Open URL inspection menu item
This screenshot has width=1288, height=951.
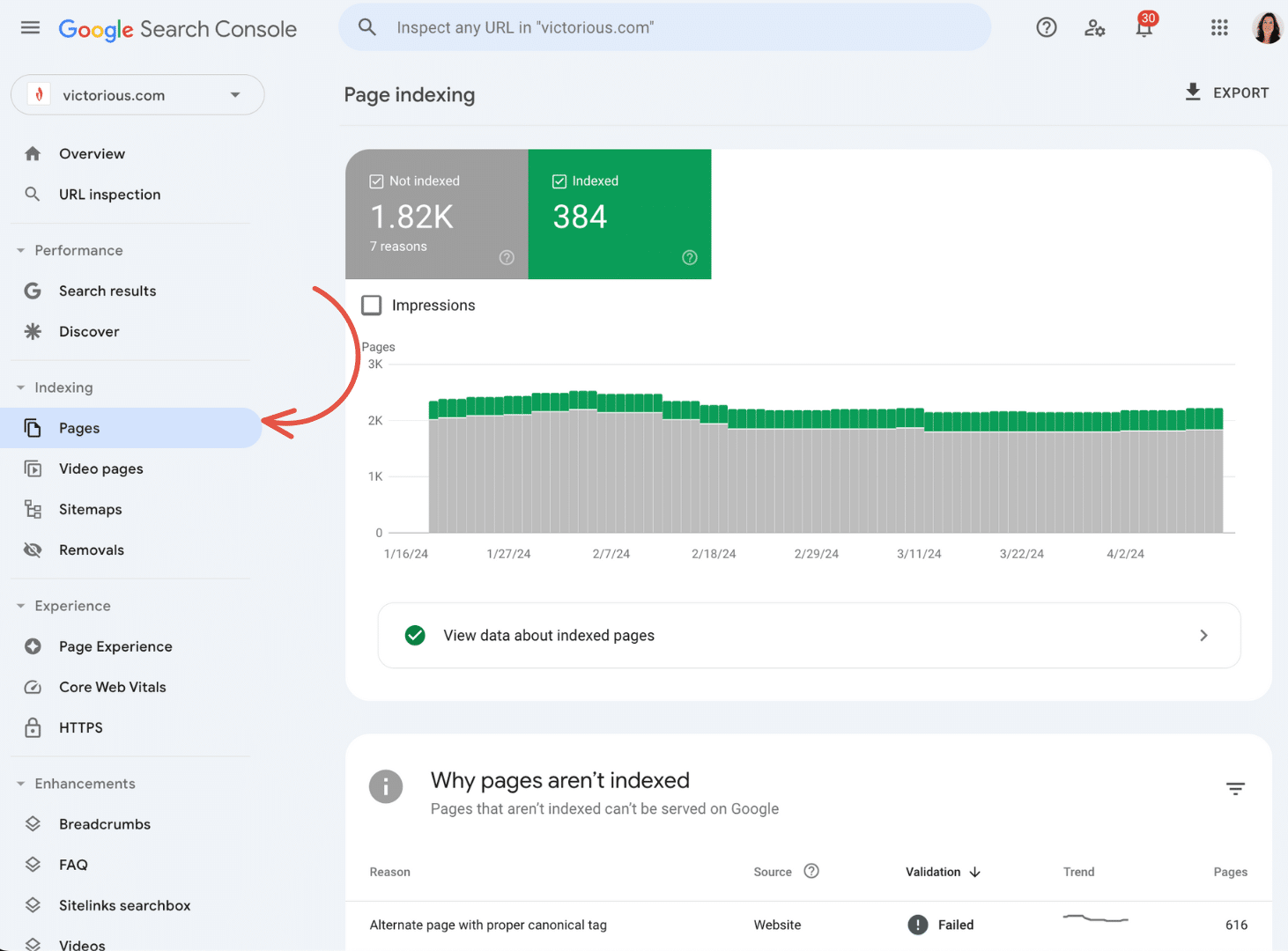coord(109,194)
